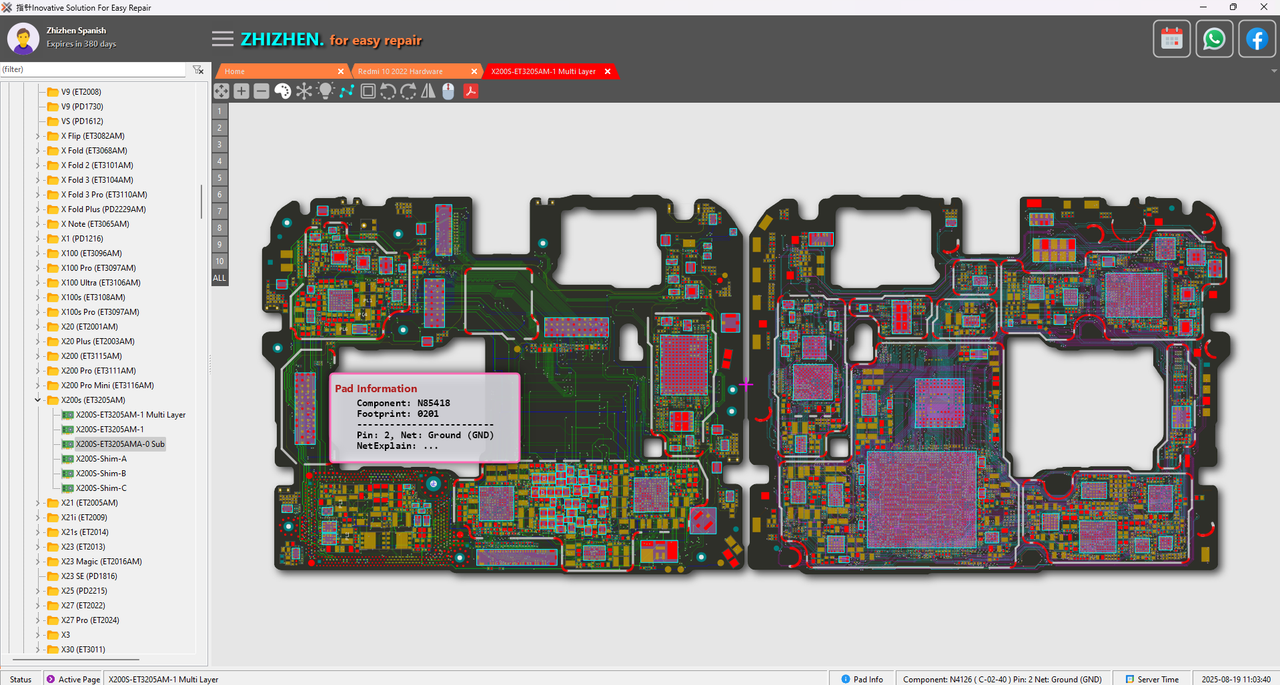
Task: Close the X200S-ET3205AM-1 Multi Layer tab
Action: 607,71
